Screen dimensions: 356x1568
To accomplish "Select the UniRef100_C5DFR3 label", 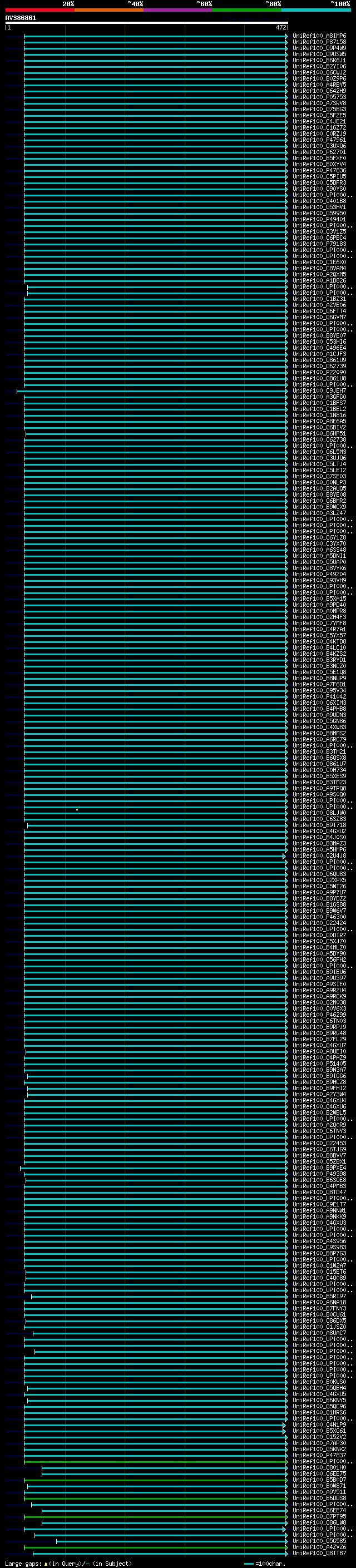I will pyautogui.click(x=319, y=182).
